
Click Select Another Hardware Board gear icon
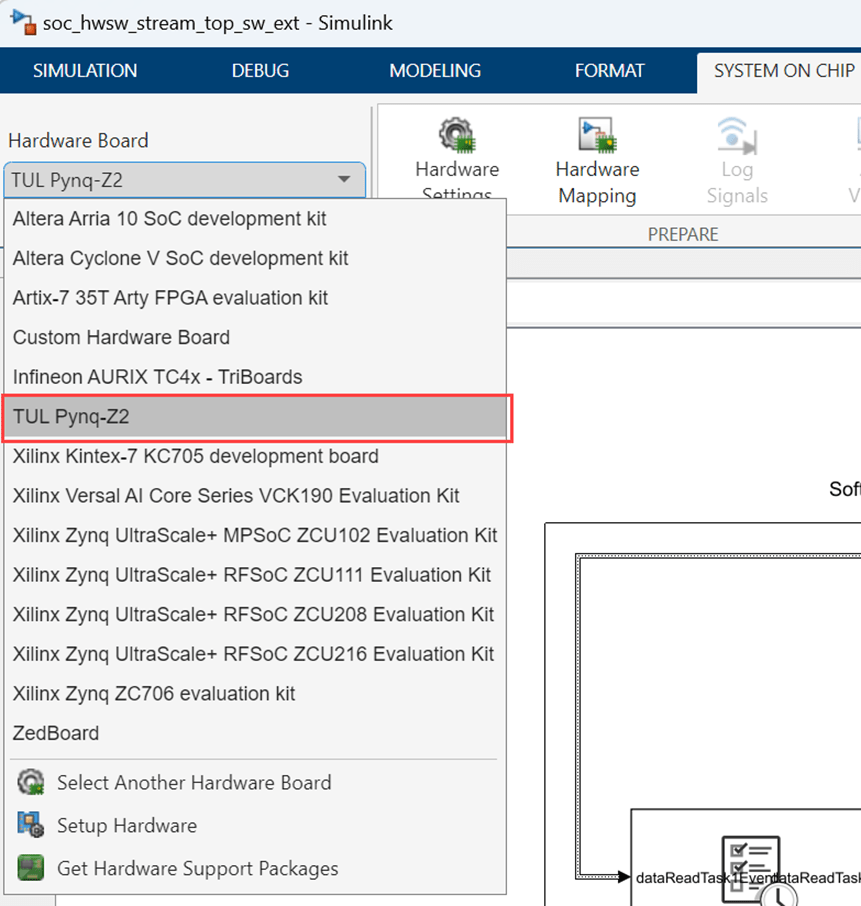(x=31, y=783)
